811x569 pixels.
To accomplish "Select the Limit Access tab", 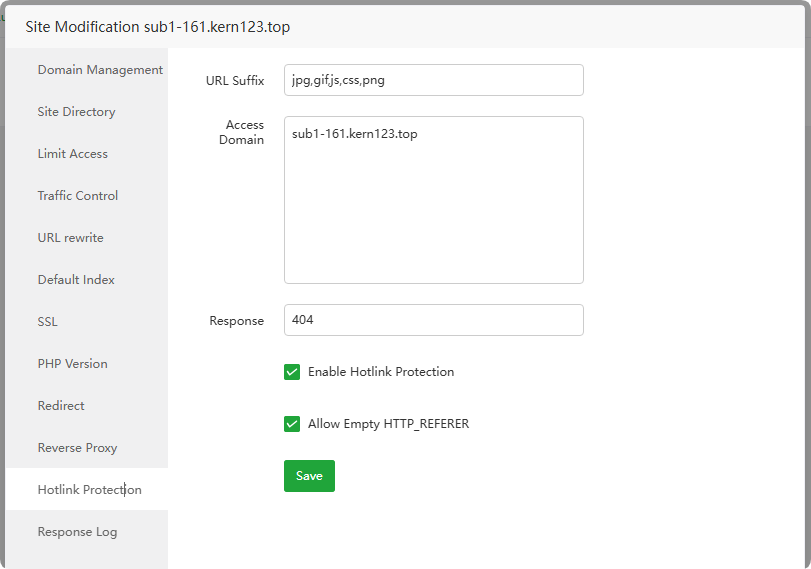I will (x=73, y=154).
